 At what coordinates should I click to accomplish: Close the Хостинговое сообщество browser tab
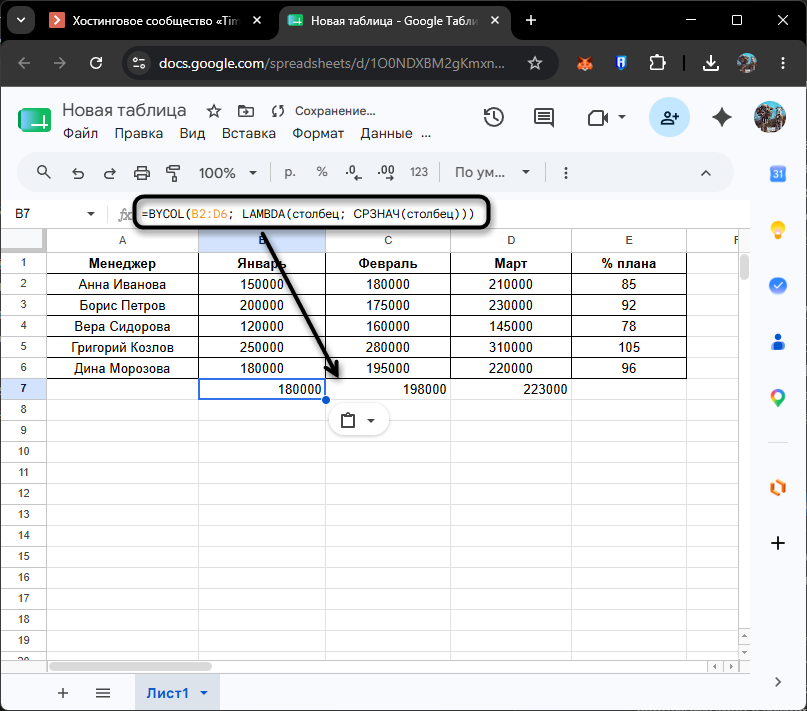pyautogui.click(x=257, y=21)
